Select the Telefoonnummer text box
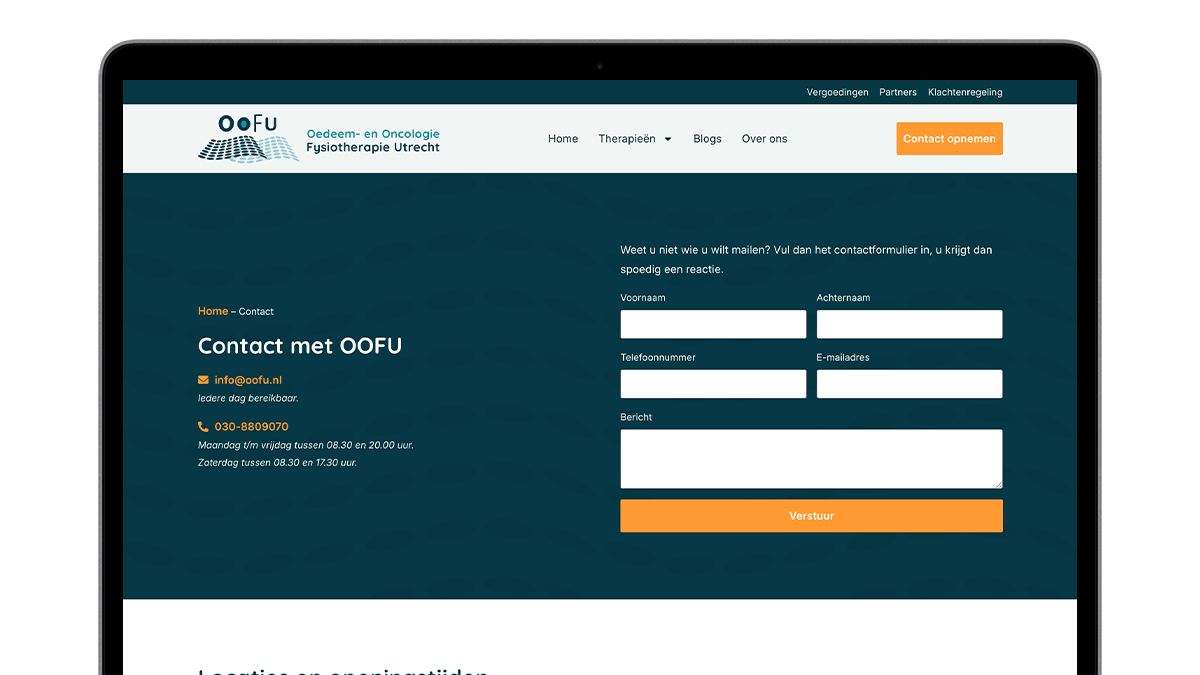1200x675 pixels. (x=713, y=384)
